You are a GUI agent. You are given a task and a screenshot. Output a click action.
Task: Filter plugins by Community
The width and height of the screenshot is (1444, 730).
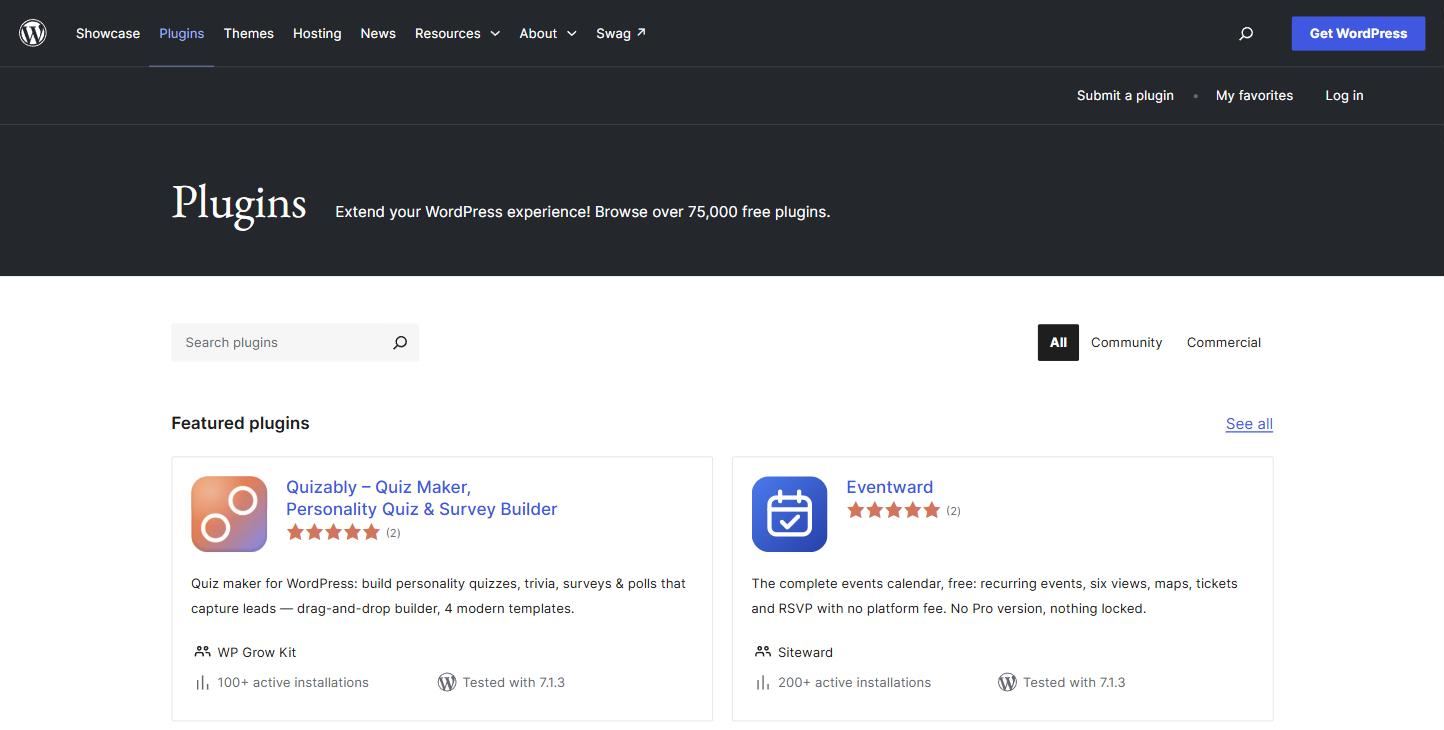(1126, 342)
